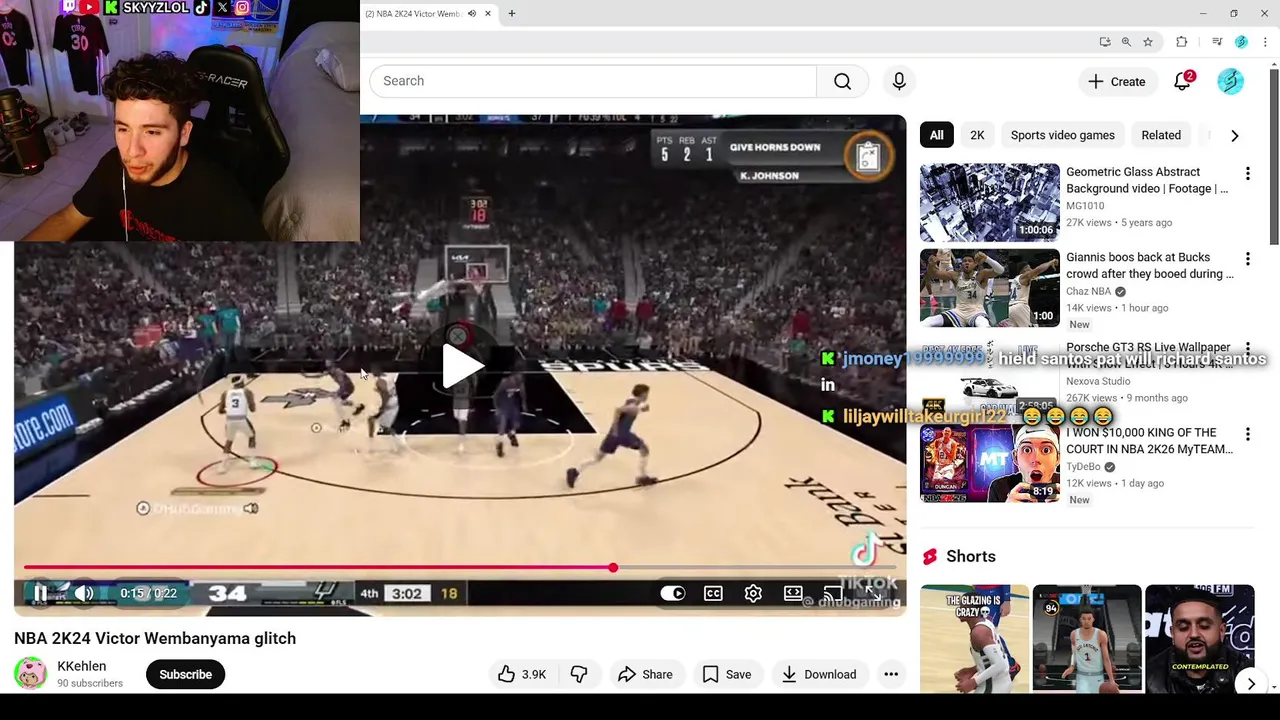The height and width of the screenshot is (720, 1280).
Task: Open options for KING OF THE COURT video
Action: tap(1247, 435)
